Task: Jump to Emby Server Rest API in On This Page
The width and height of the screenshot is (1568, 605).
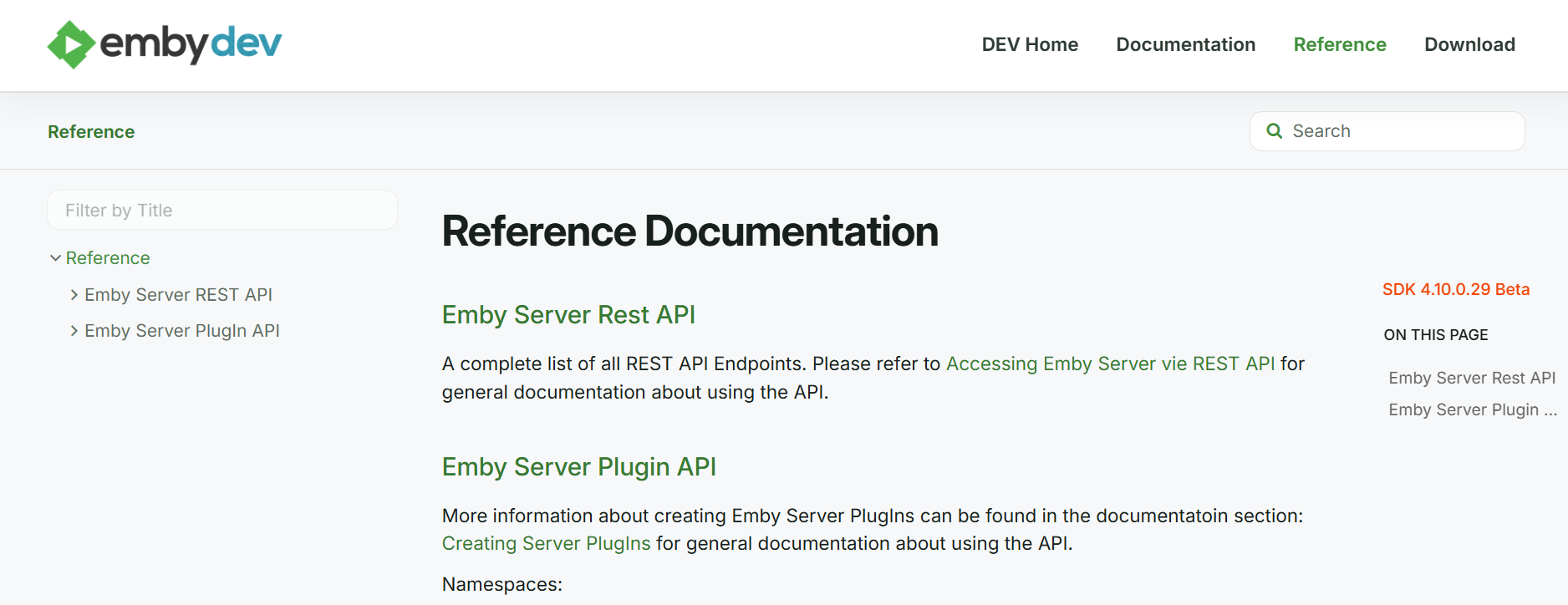Action: pos(1471,378)
